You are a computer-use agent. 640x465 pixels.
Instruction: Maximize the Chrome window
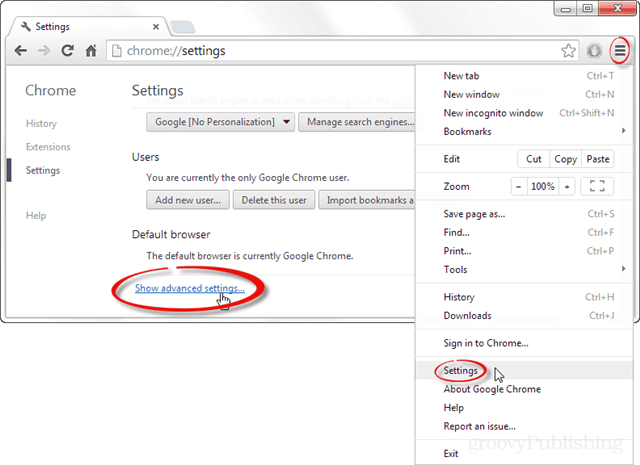point(587,9)
